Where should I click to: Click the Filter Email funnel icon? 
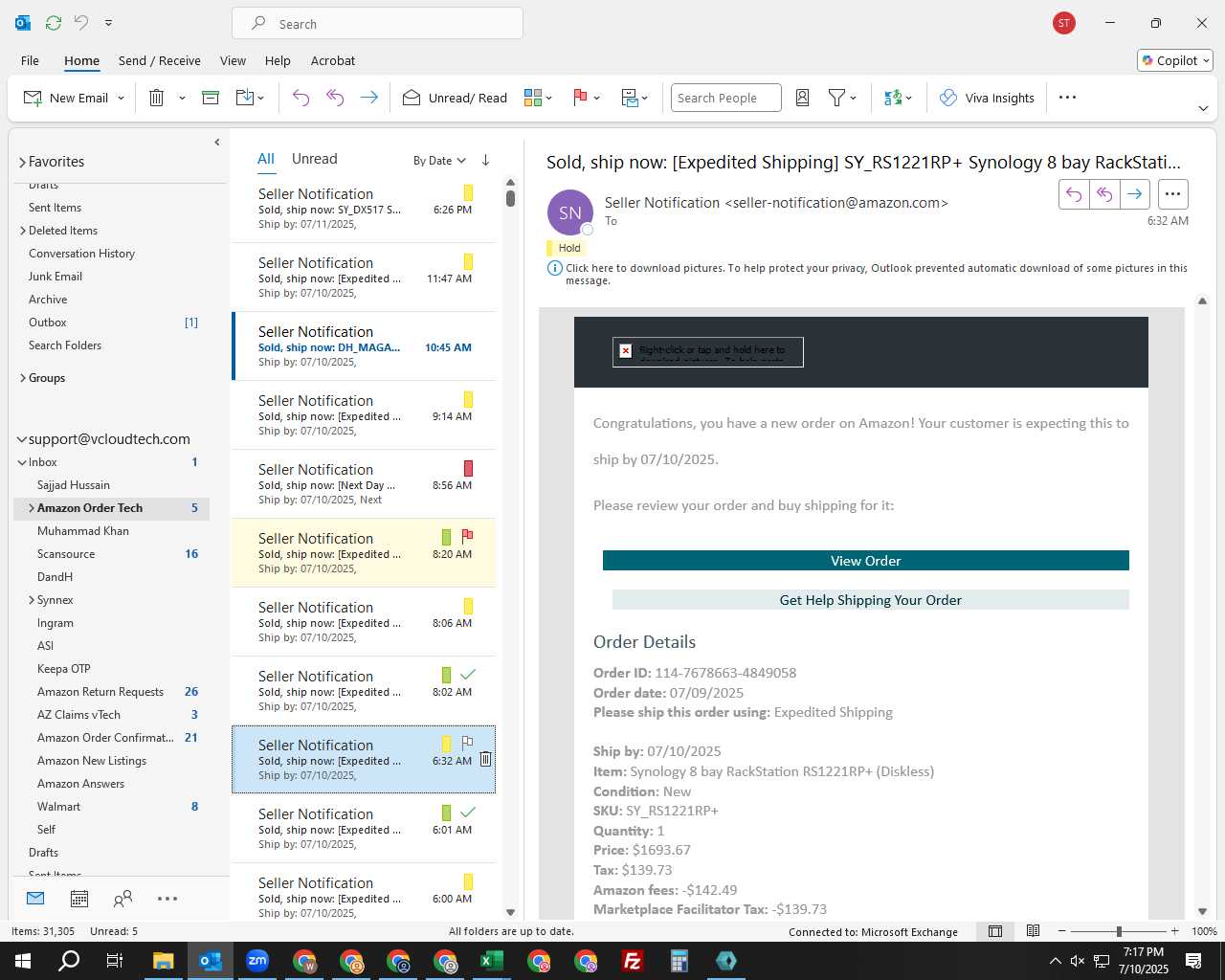click(x=836, y=98)
